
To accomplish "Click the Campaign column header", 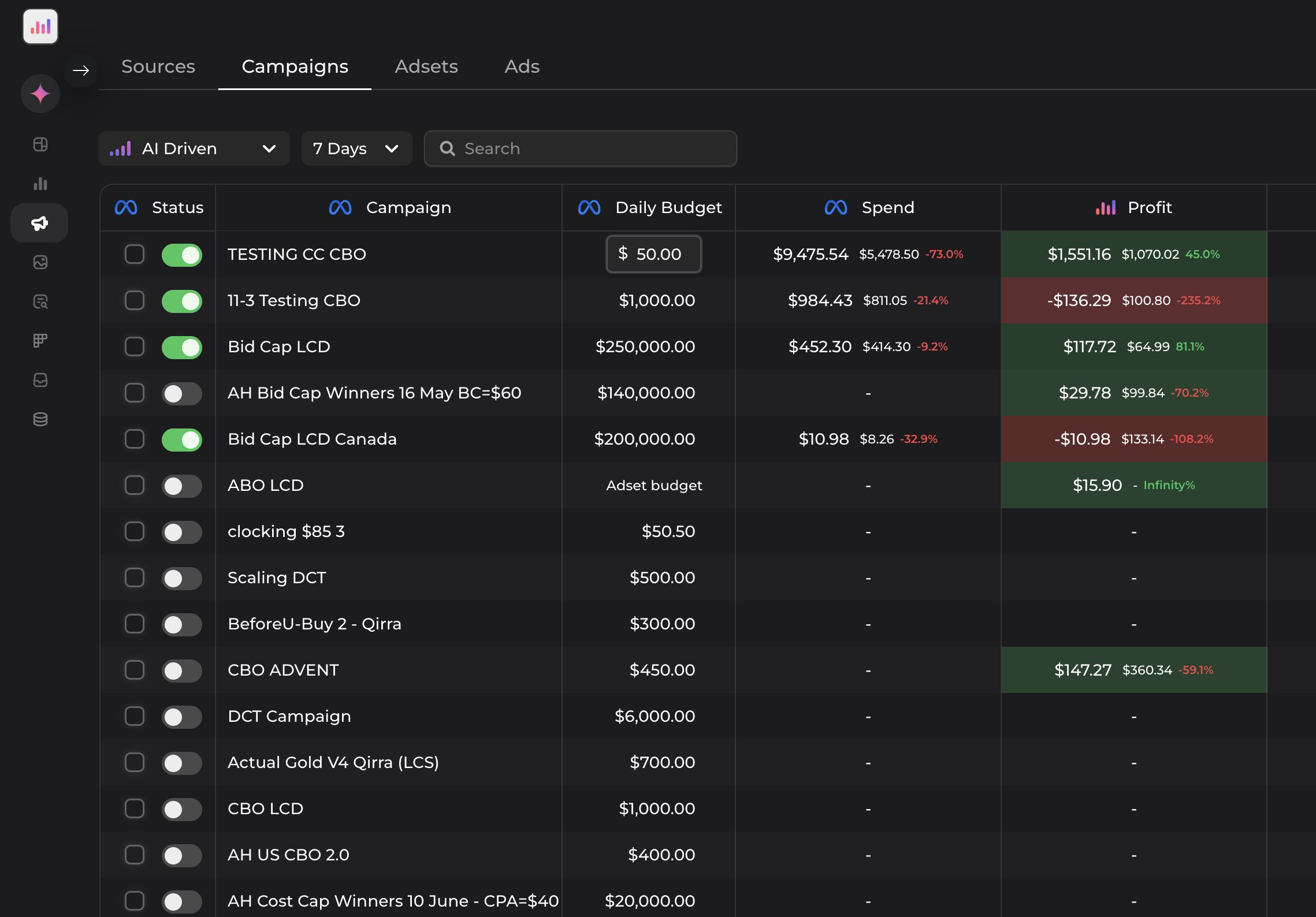I will 409,207.
